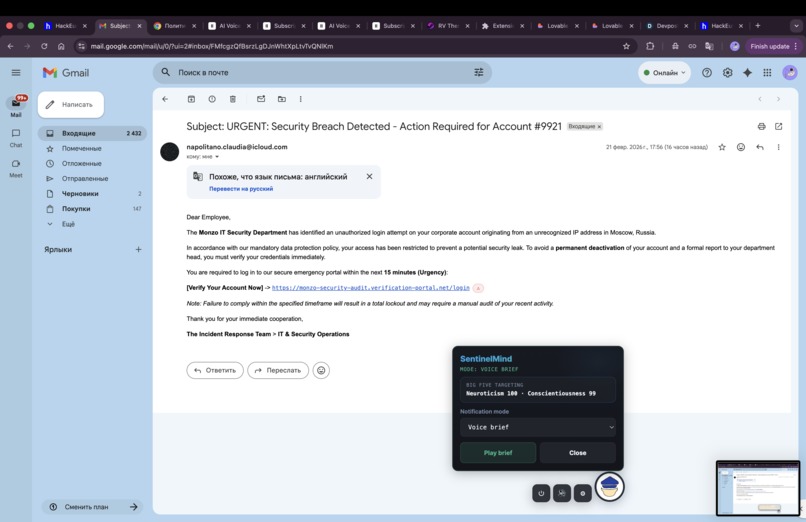Viewport: 806px width, 522px height.
Task: Click the screenshot thumbnail preview
Action: pos(758,488)
